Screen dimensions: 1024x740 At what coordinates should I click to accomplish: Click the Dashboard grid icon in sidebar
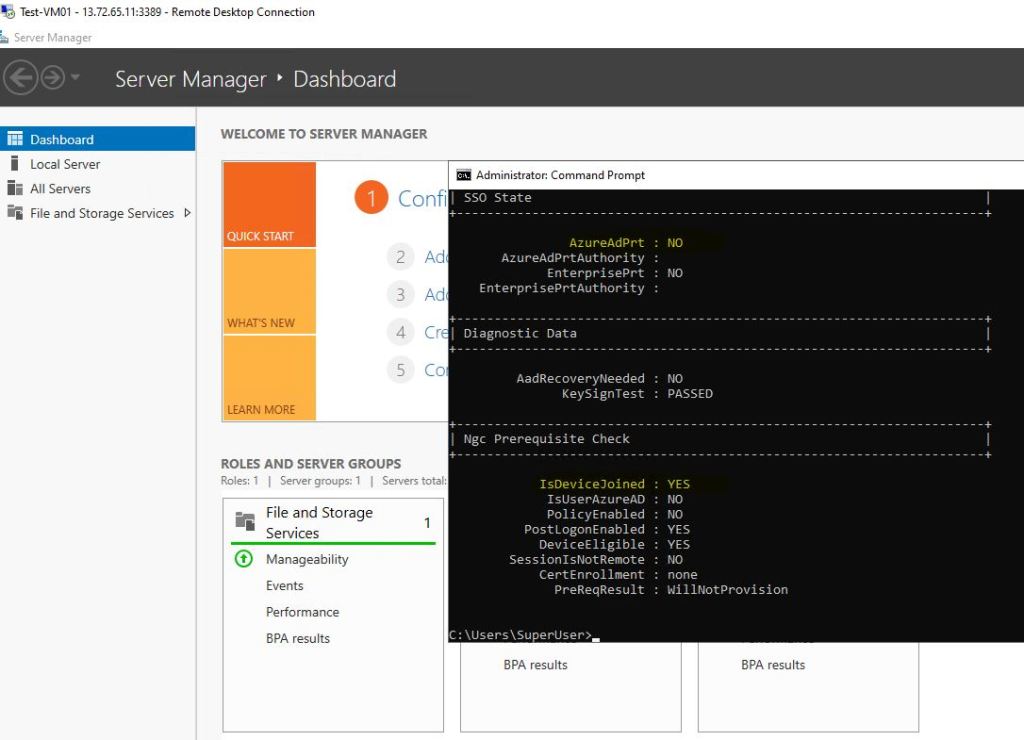point(14,140)
